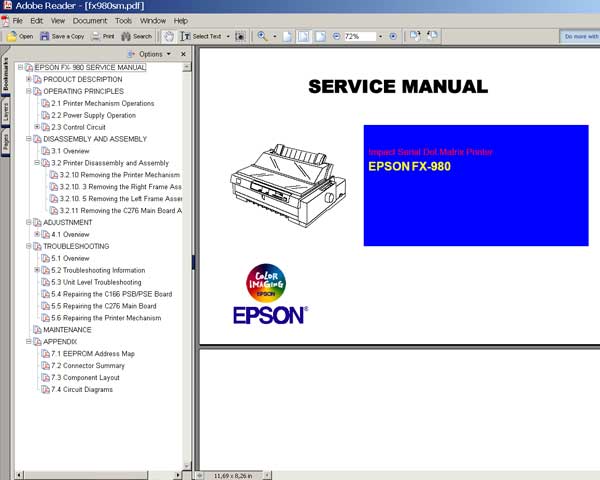Collapse DISASSEMBLY AND ASSEMBLY bookmark
Viewport: 600px width, 480px height.
pyautogui.click(x=29, y=139)
